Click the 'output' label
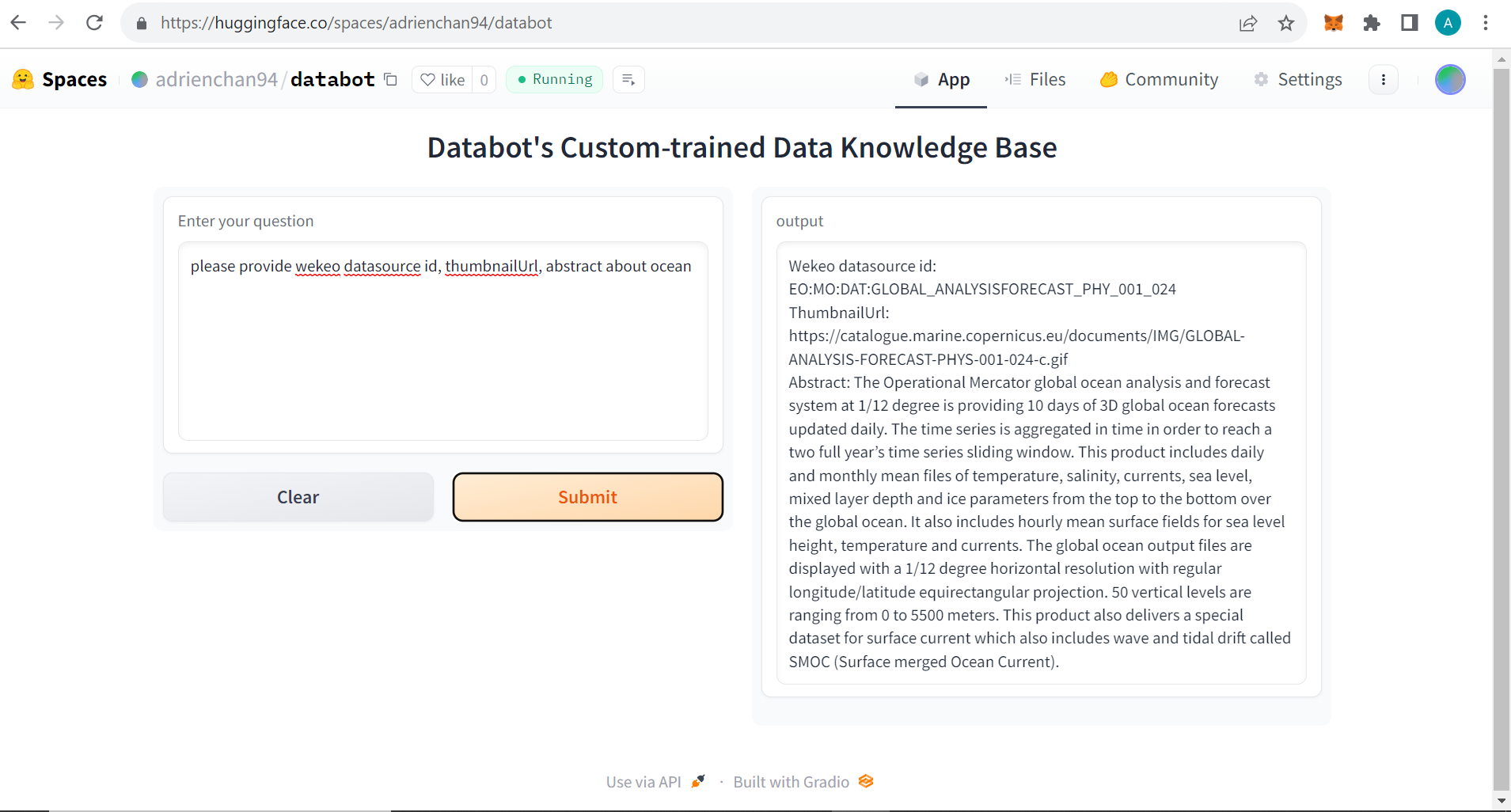The width and height of the screenshot is (1511, 812). click(x=799, y=221)
